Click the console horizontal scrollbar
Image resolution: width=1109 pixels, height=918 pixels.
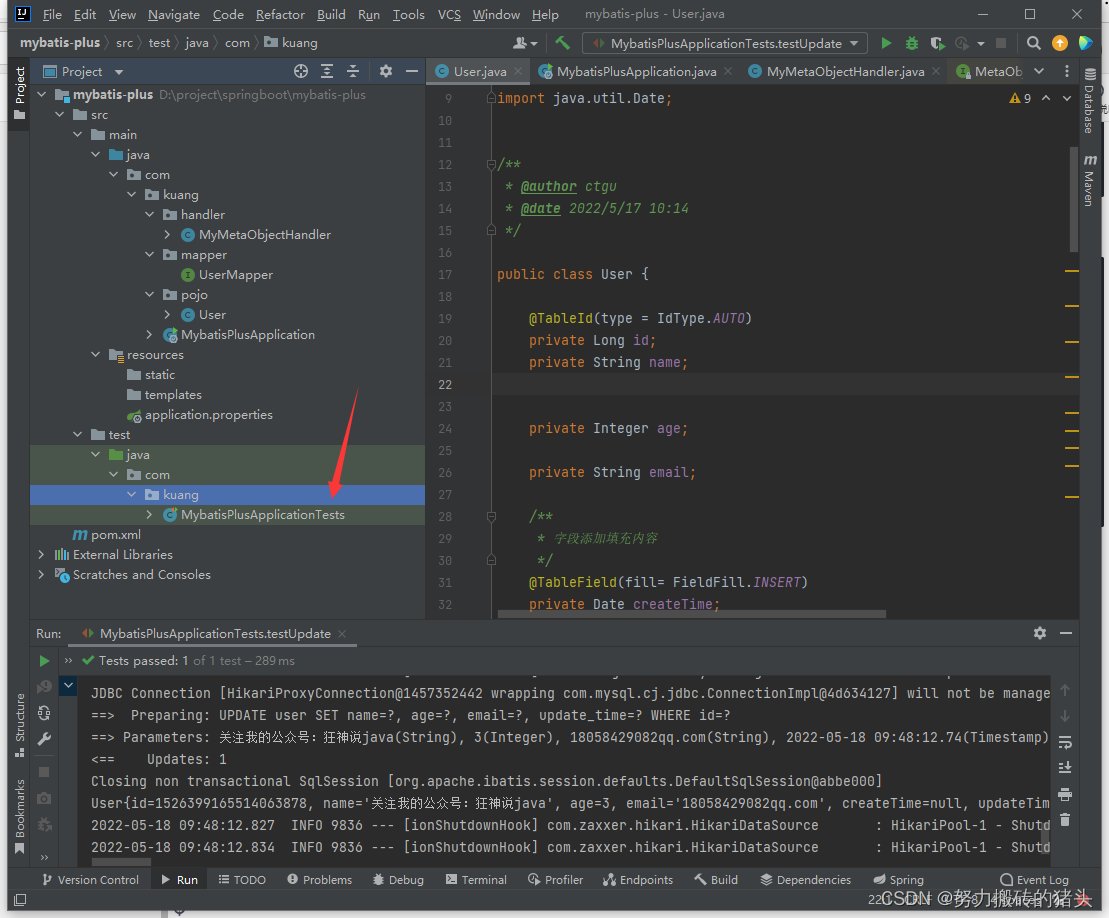(x=120, y=862)
